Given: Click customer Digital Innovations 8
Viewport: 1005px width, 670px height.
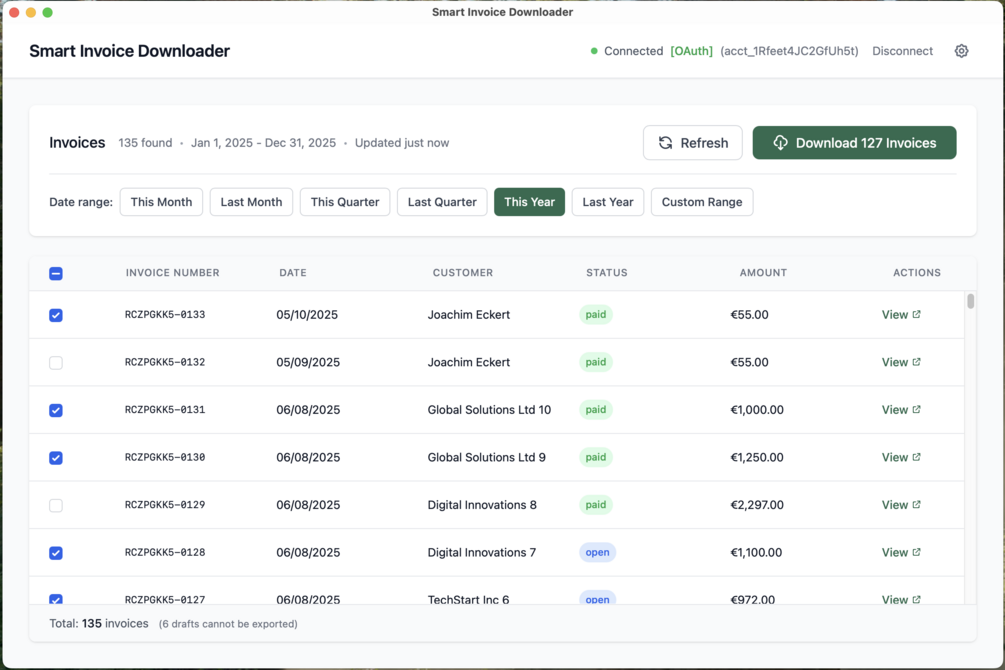Looking at the screenshot, I should 482,505.
